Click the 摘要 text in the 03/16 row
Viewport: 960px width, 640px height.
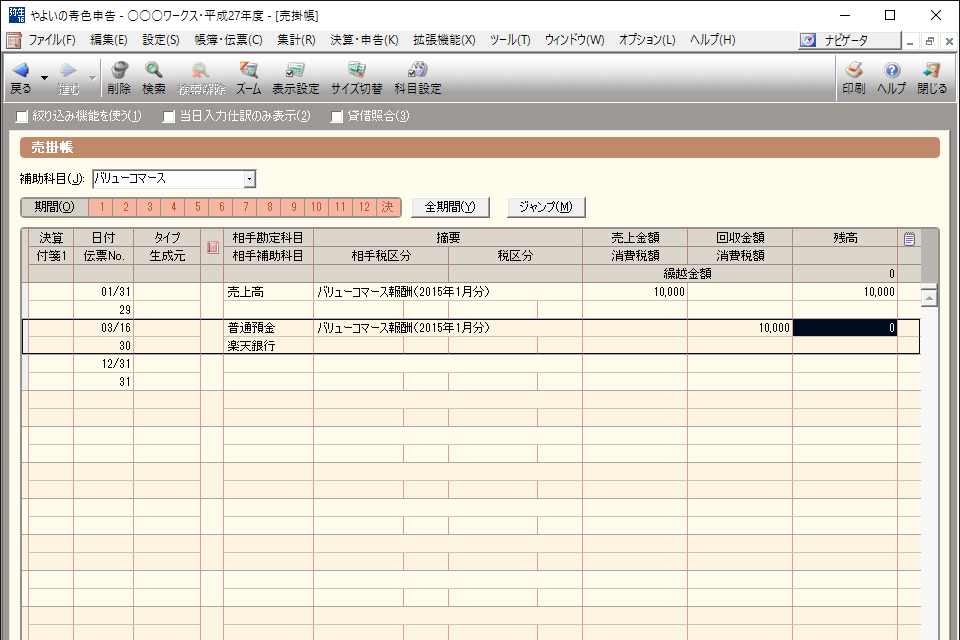coord(403,328)
